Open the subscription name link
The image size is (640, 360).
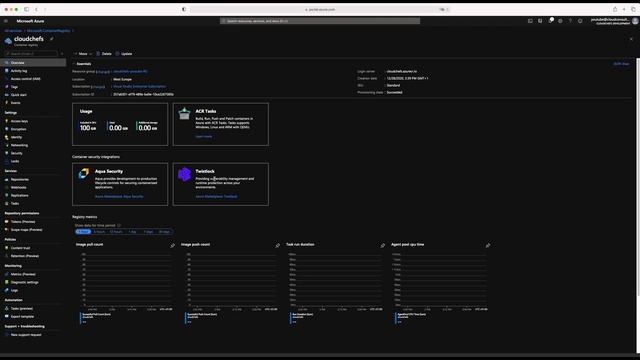[x=140, y=87]
